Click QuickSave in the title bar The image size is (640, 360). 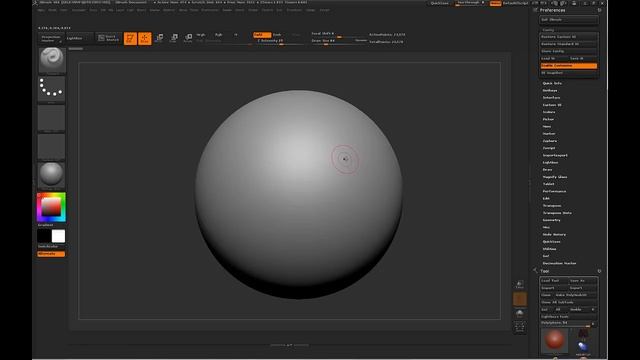click(x=440, y=3)
